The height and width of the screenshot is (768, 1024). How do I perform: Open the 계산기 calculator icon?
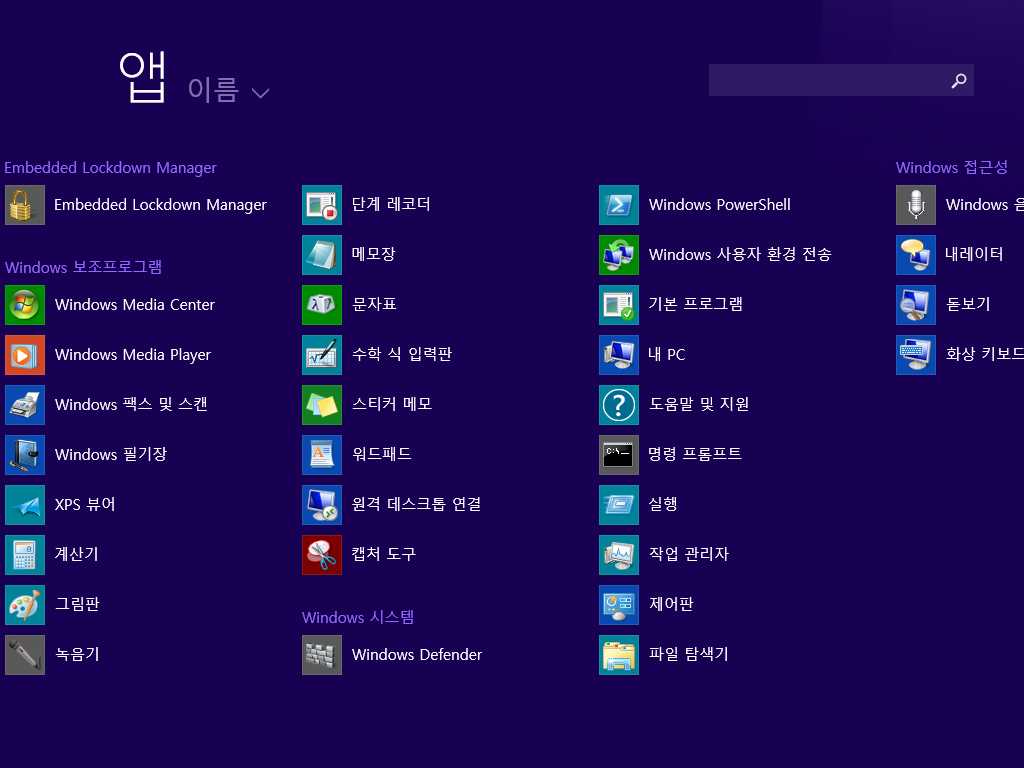(x=25, y=554)
